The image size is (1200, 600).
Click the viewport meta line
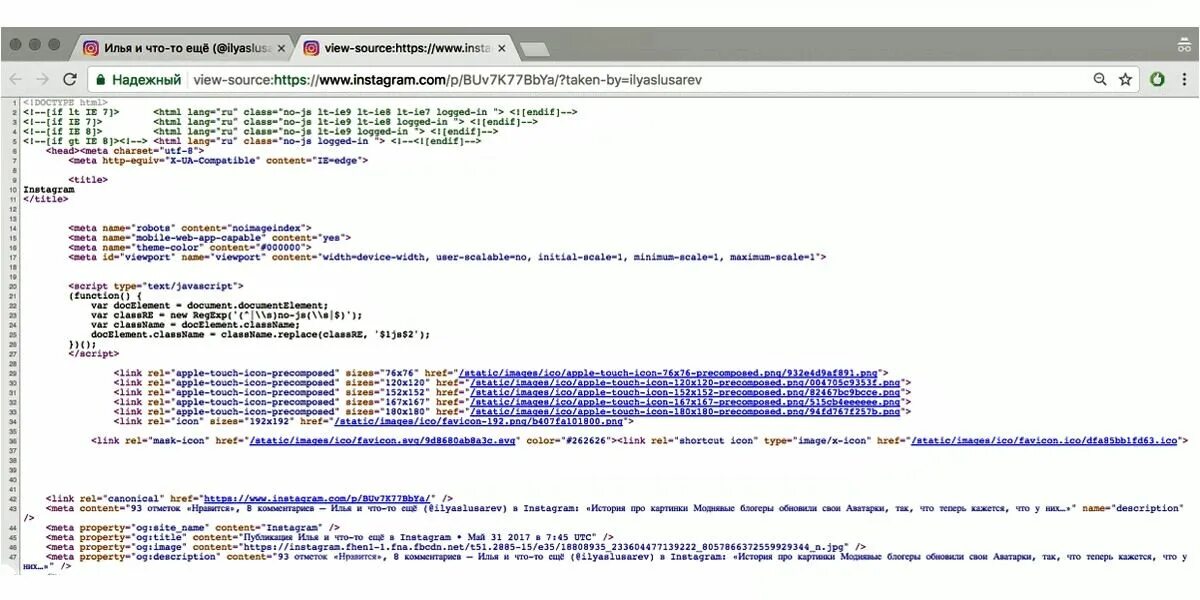tap(448, 257)
